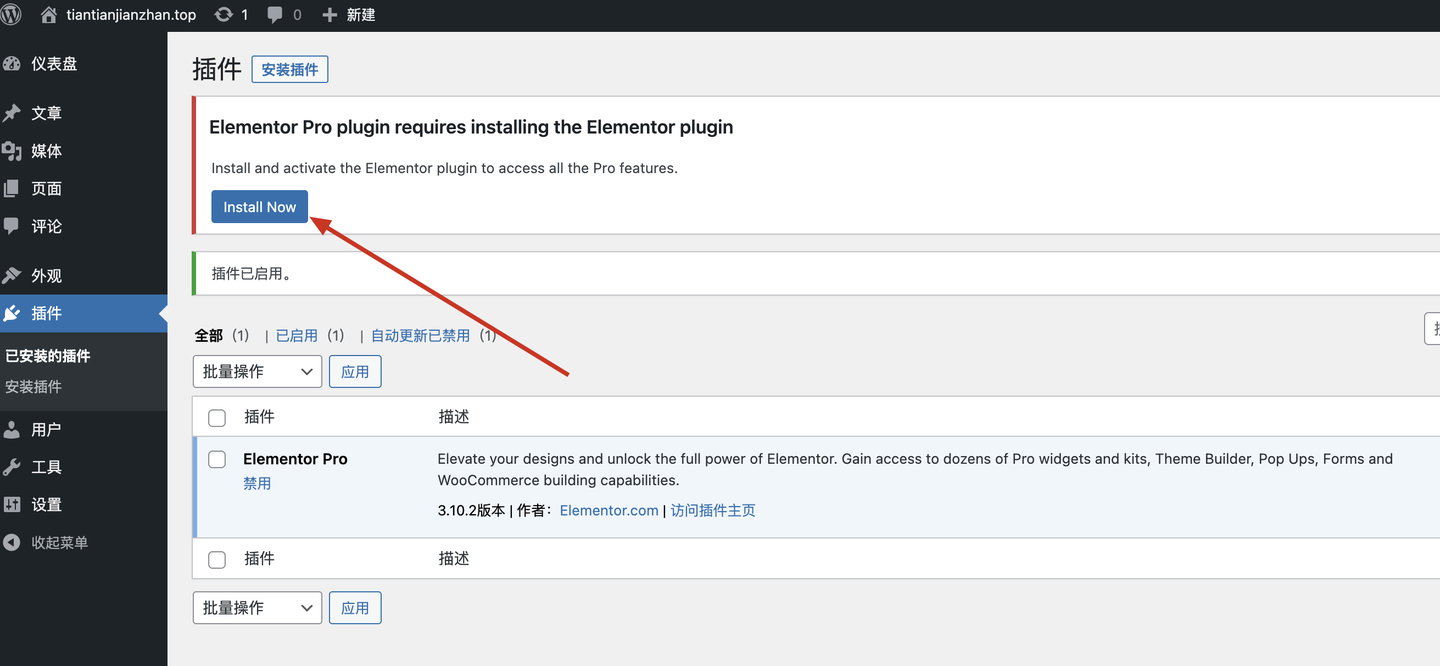Image resolution: width=1440 pixels, height=666 pixels.
Task: Switch to 已启用 filter tab
Action: tap(296, 336)
